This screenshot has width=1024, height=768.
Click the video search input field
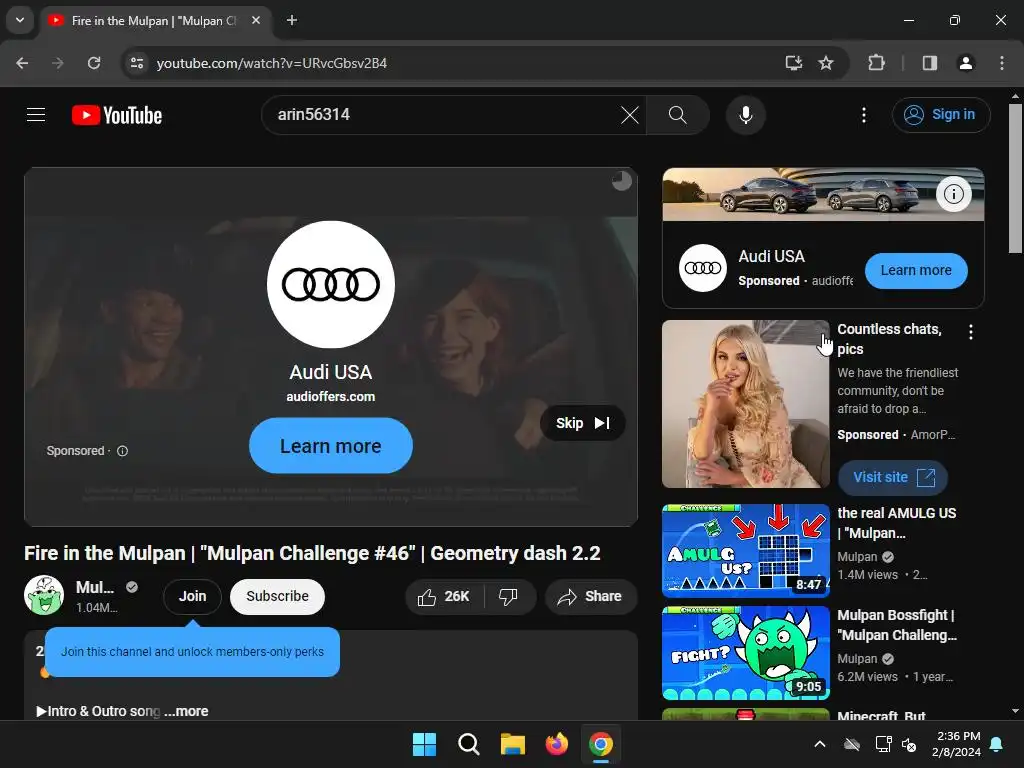(444, 115)
